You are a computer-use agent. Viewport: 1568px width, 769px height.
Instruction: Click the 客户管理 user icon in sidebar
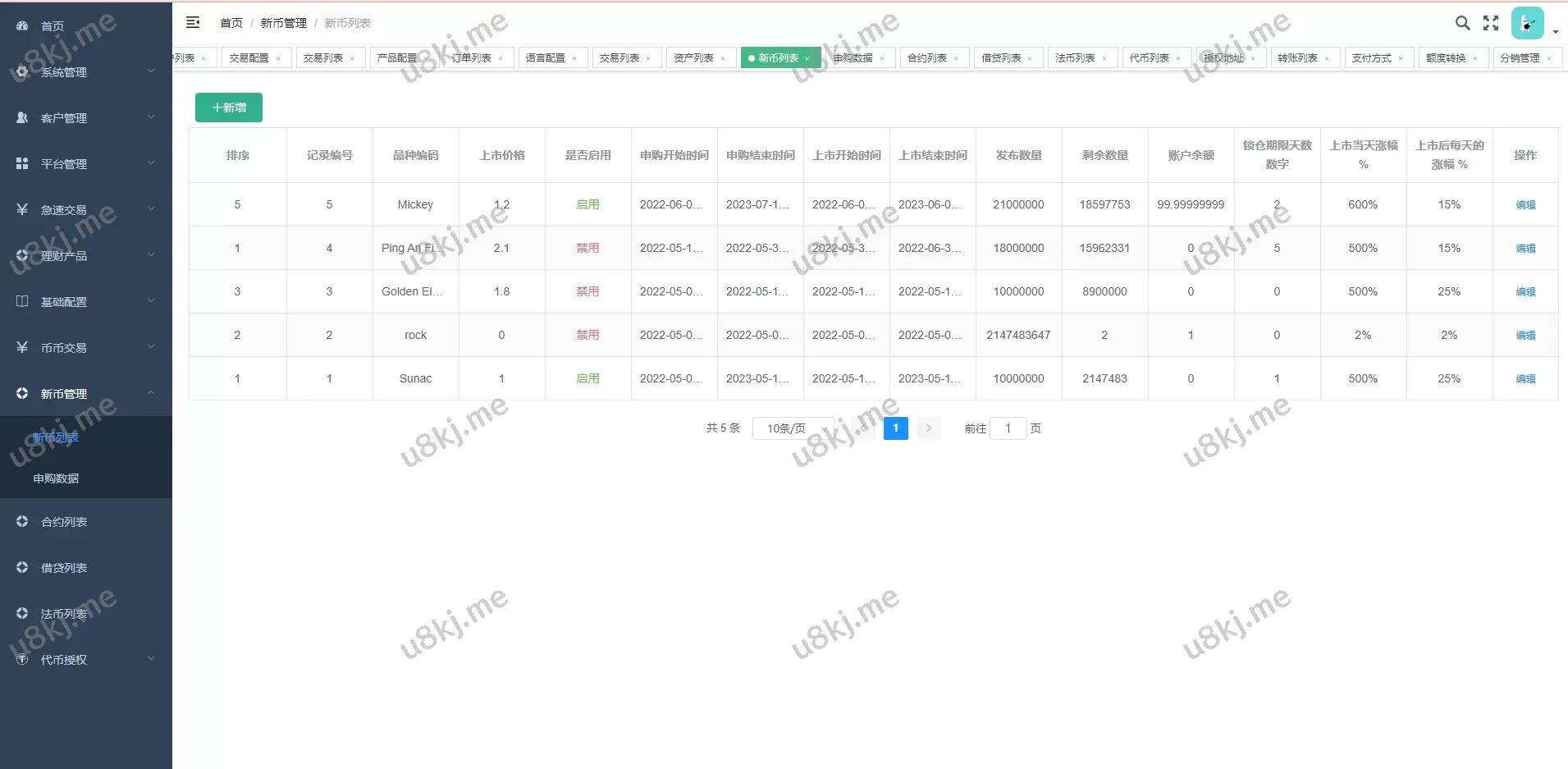coord(22,118)
